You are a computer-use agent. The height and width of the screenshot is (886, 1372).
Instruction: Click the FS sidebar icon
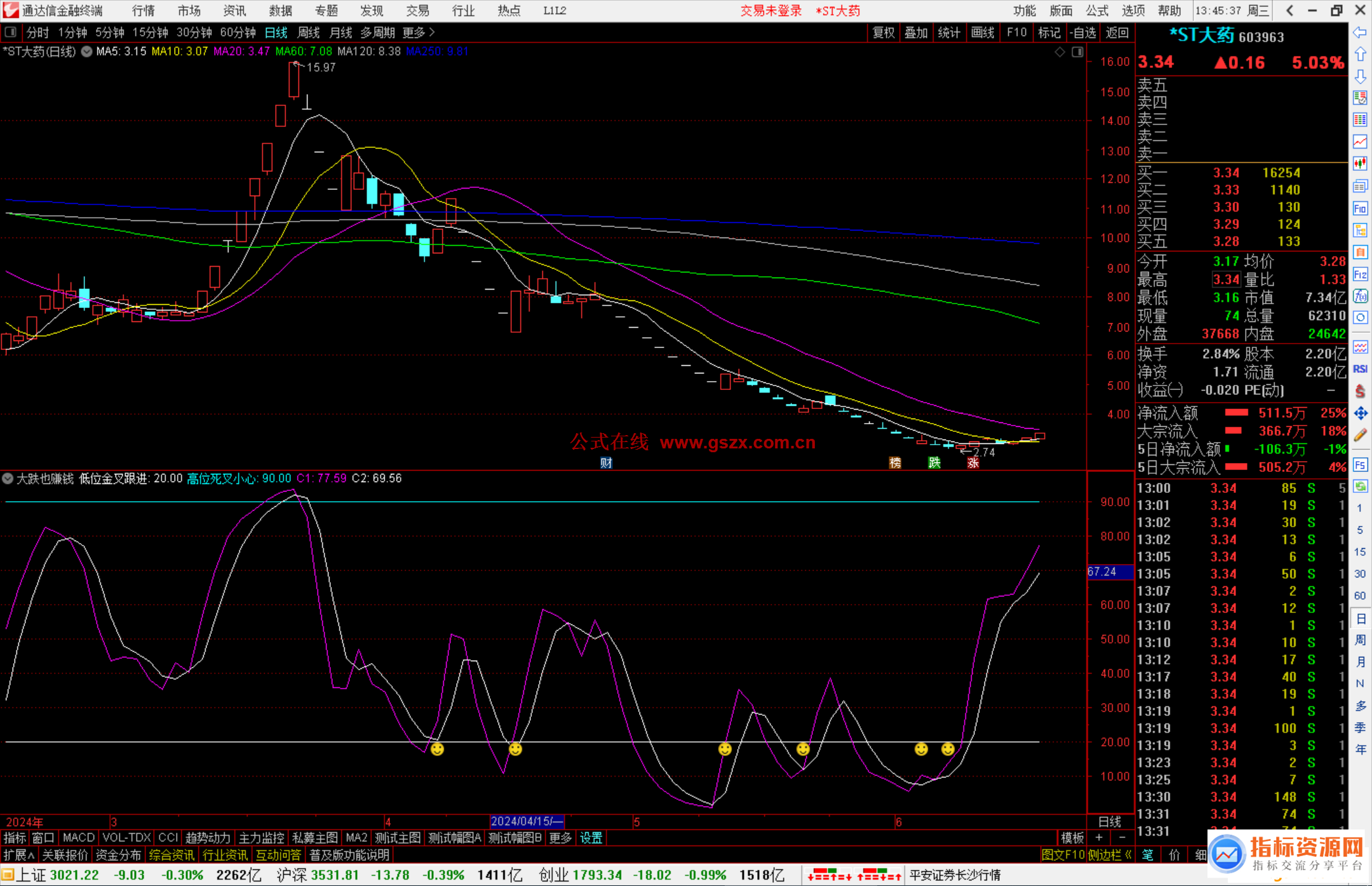point(1360,465)
